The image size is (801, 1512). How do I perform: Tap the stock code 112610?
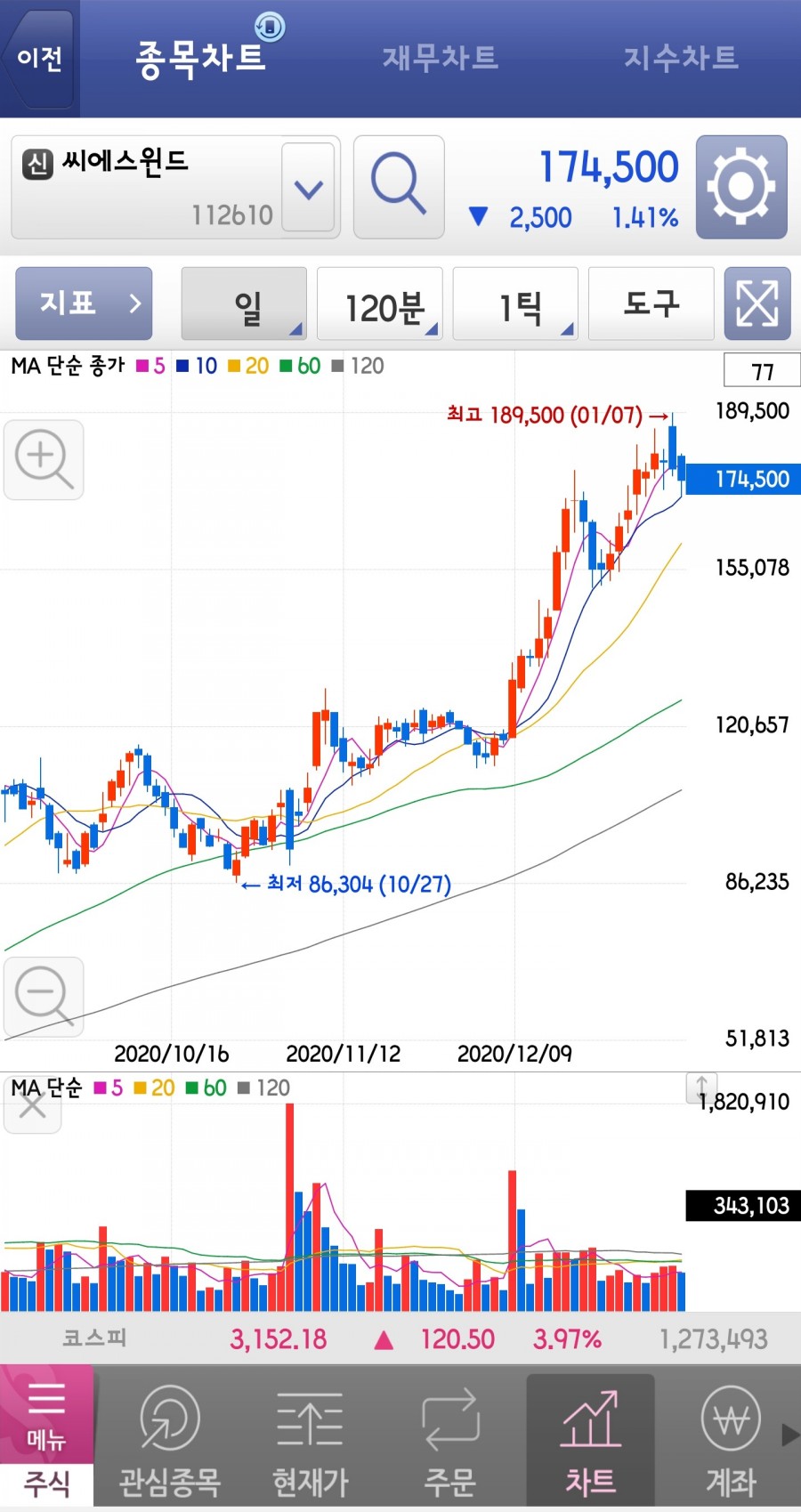coord(232,214)
